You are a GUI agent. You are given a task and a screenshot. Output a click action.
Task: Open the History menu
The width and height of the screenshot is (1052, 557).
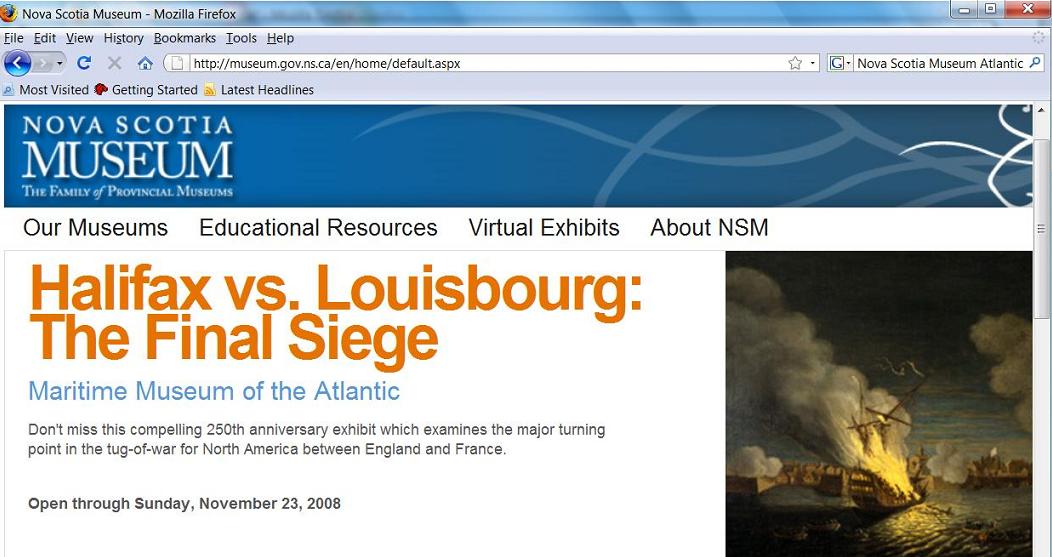pos(123,38)
